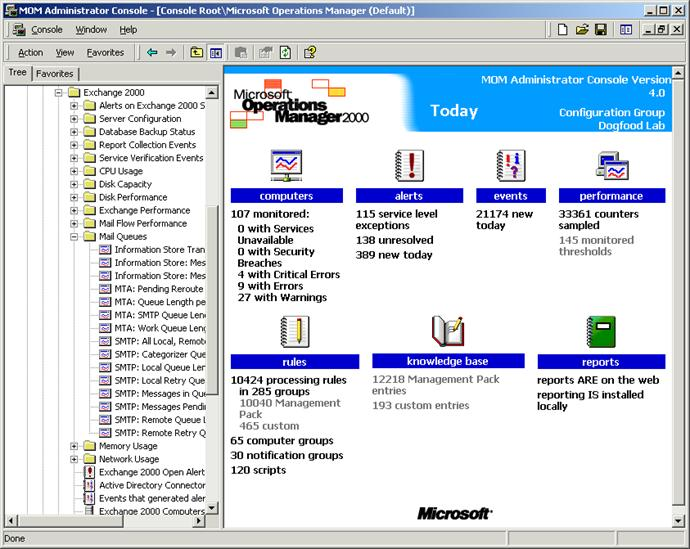
Task: Expand the Disk Capacity node
Action: 74,184
